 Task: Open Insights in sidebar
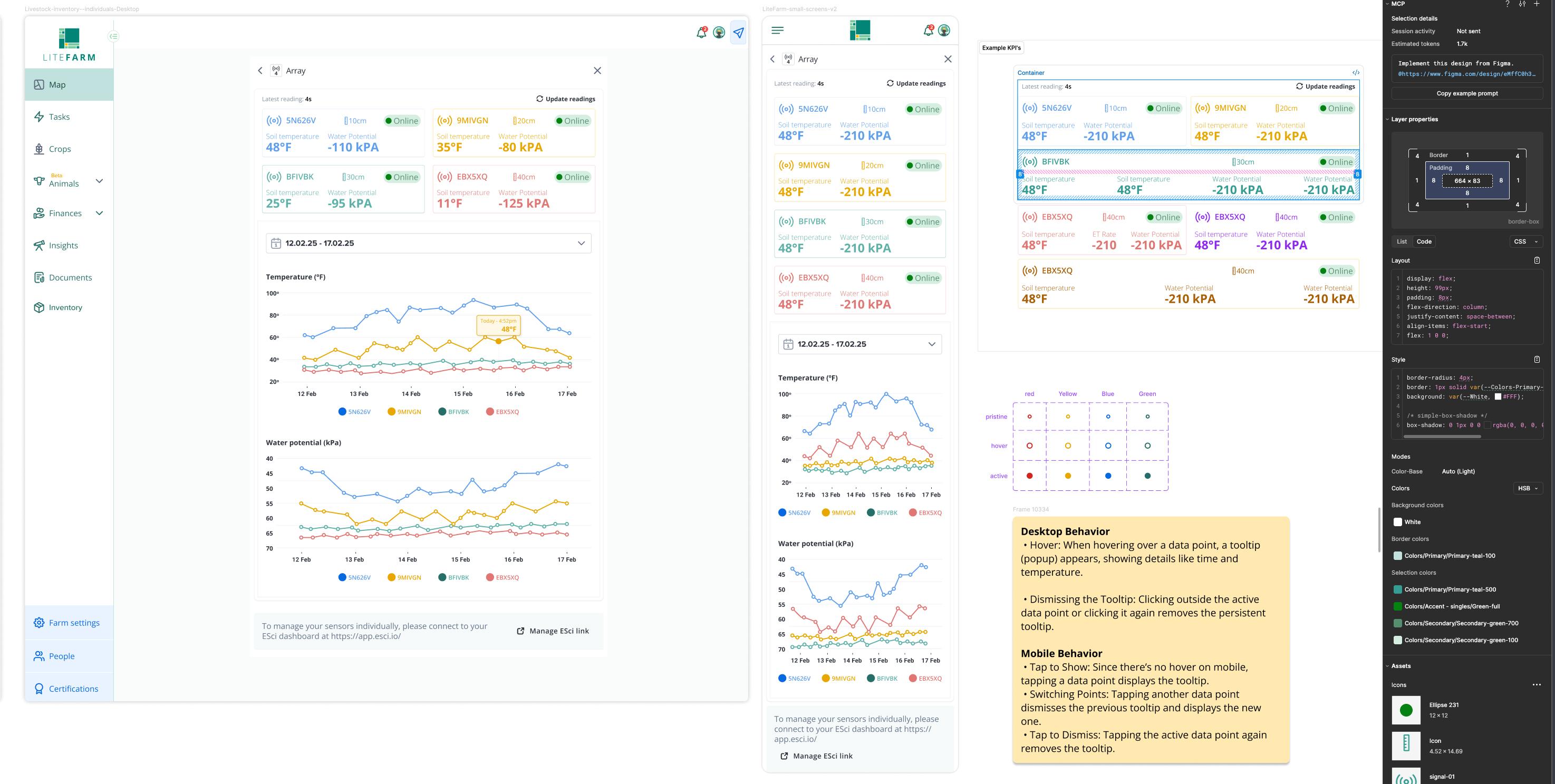click(x=69, y=246)
